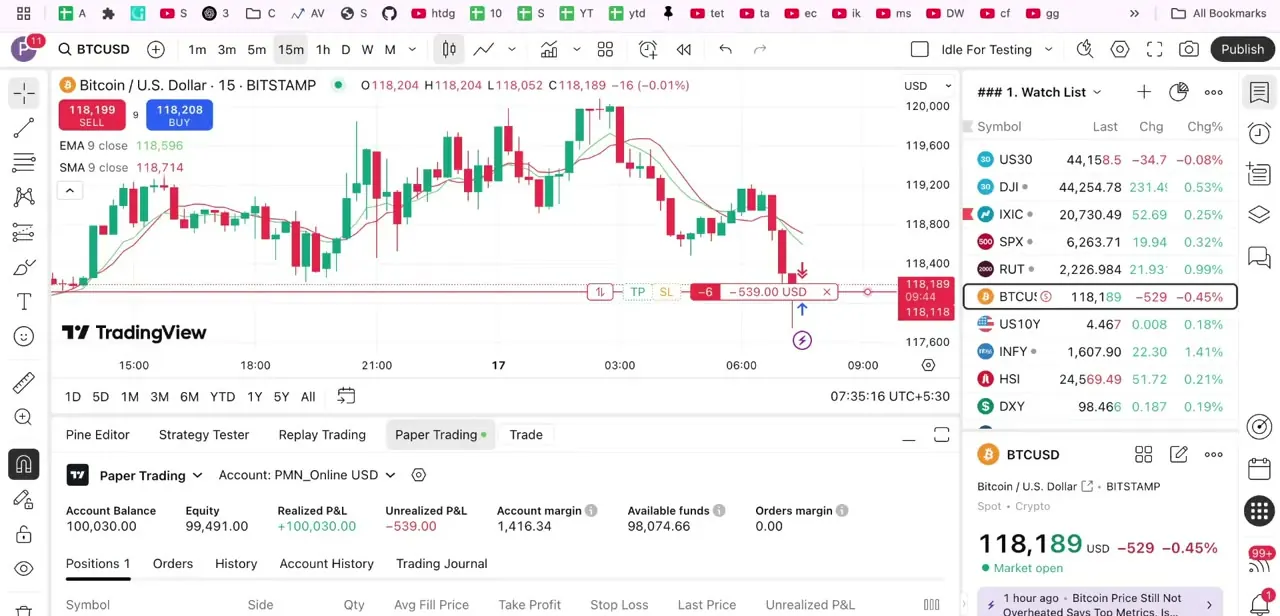
Task: Set TP on position line
Action: (637, 292)
